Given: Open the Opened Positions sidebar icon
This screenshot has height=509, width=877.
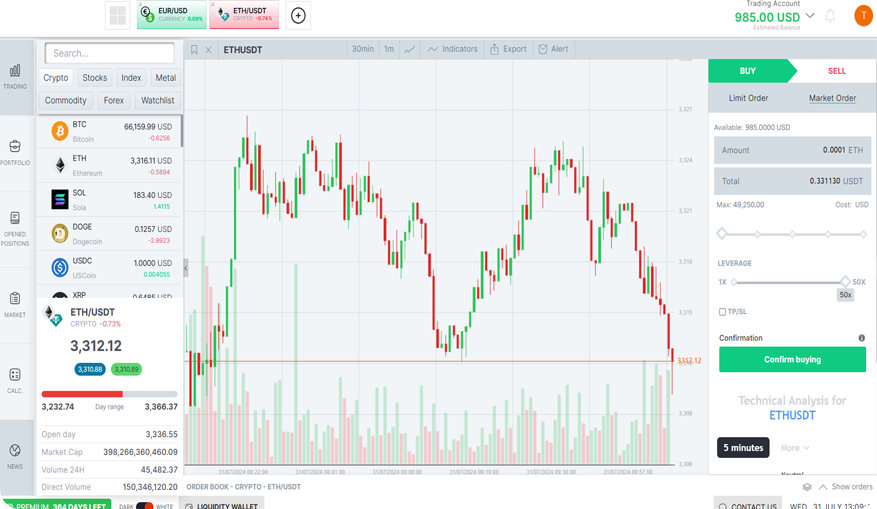Looking at the screenshot, I should pyautogui.click(x=15, y=227).
